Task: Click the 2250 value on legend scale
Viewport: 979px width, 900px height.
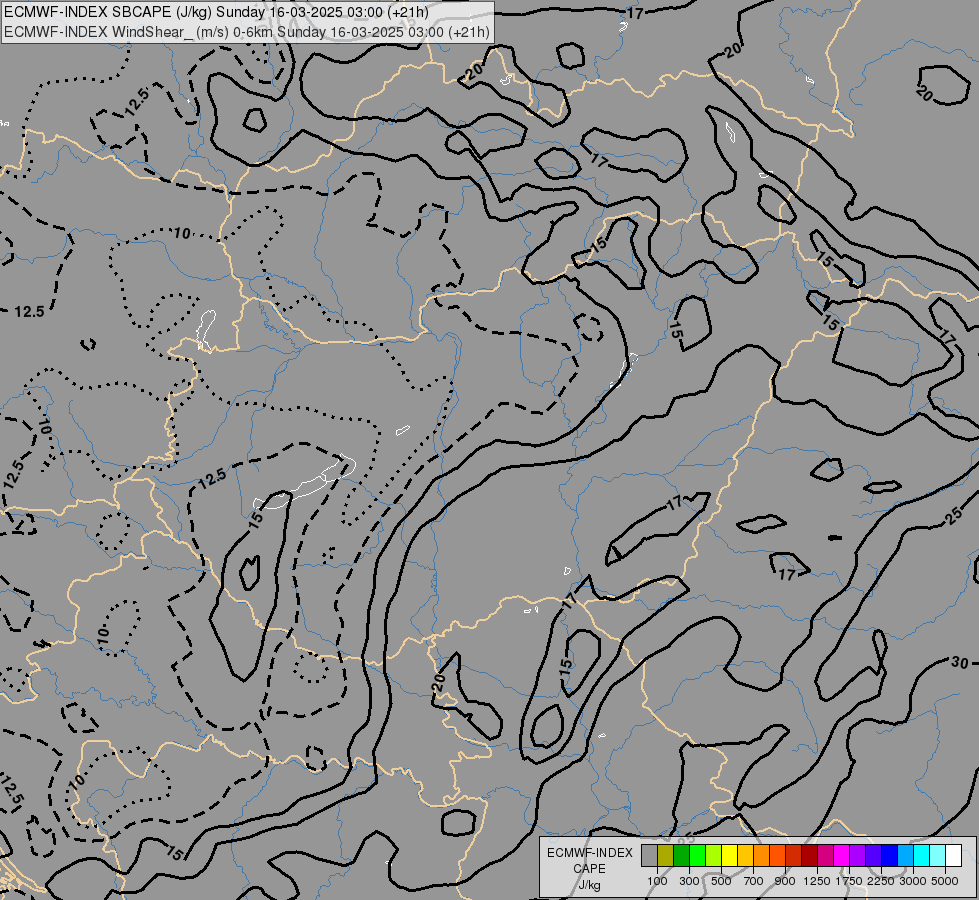Action: coord(880,881)
